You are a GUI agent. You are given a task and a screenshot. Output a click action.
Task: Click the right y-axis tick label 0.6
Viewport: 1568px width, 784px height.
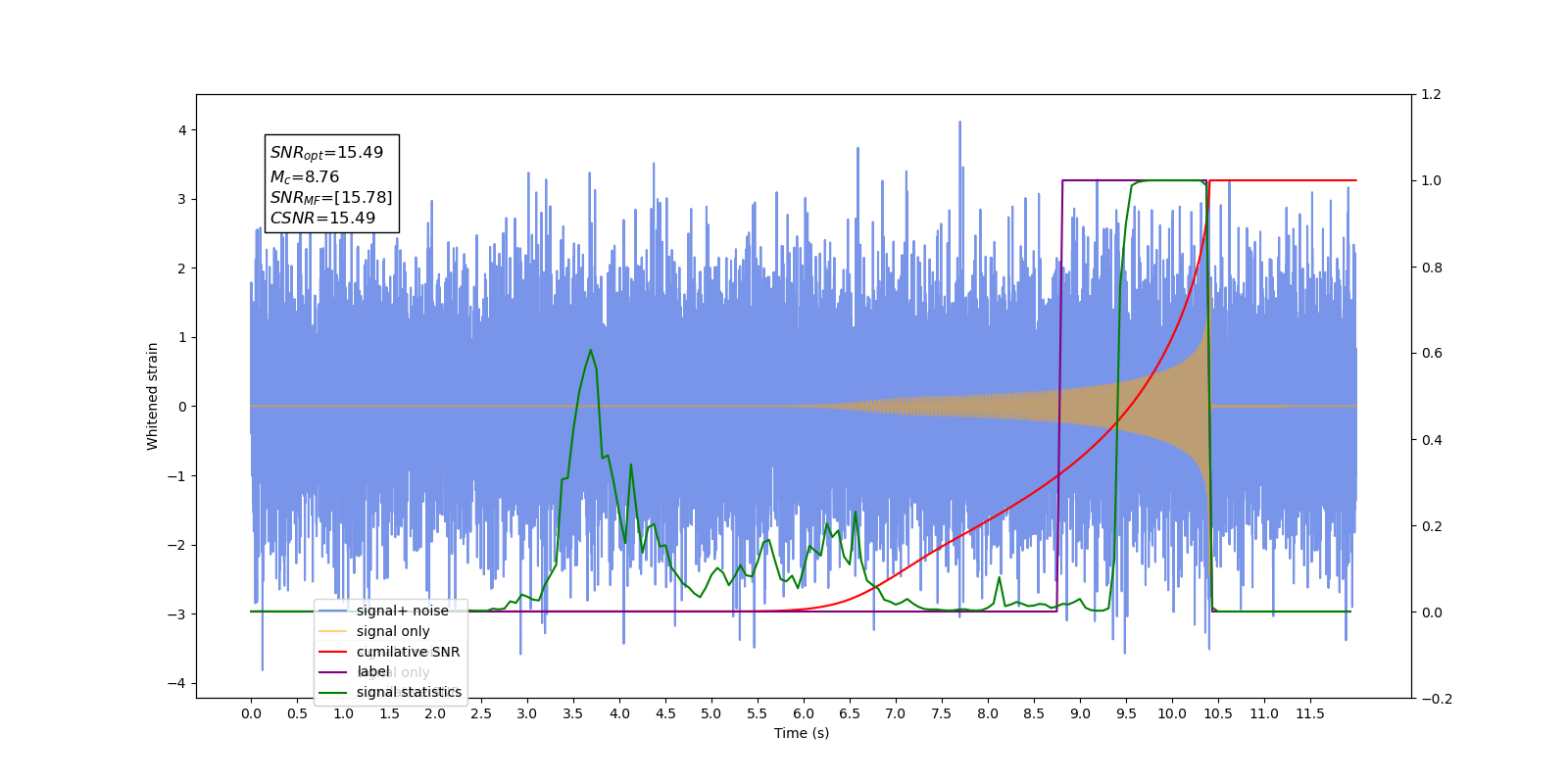(x=1431, y=354)
